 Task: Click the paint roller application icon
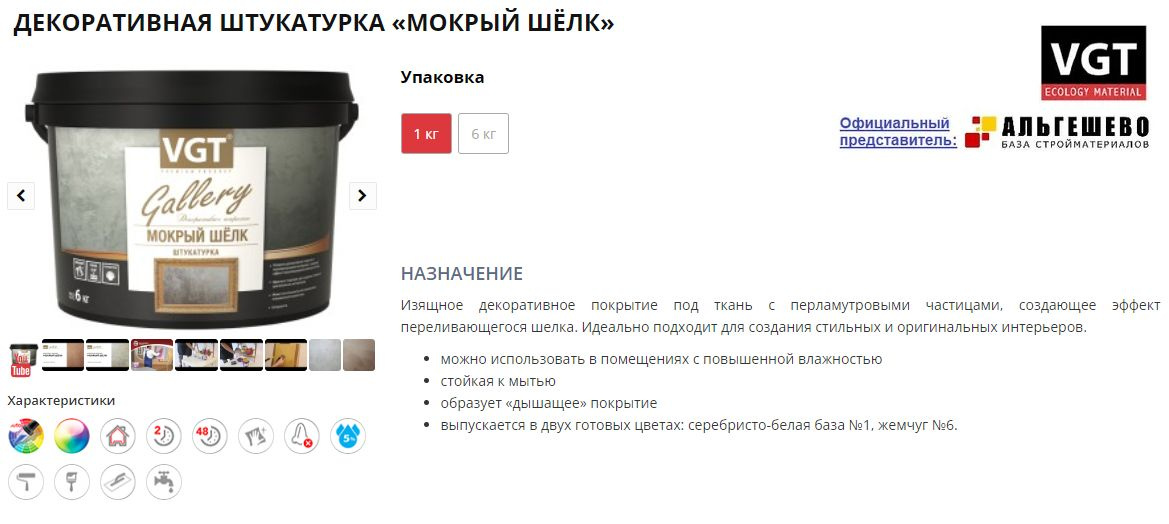point(26,482)
